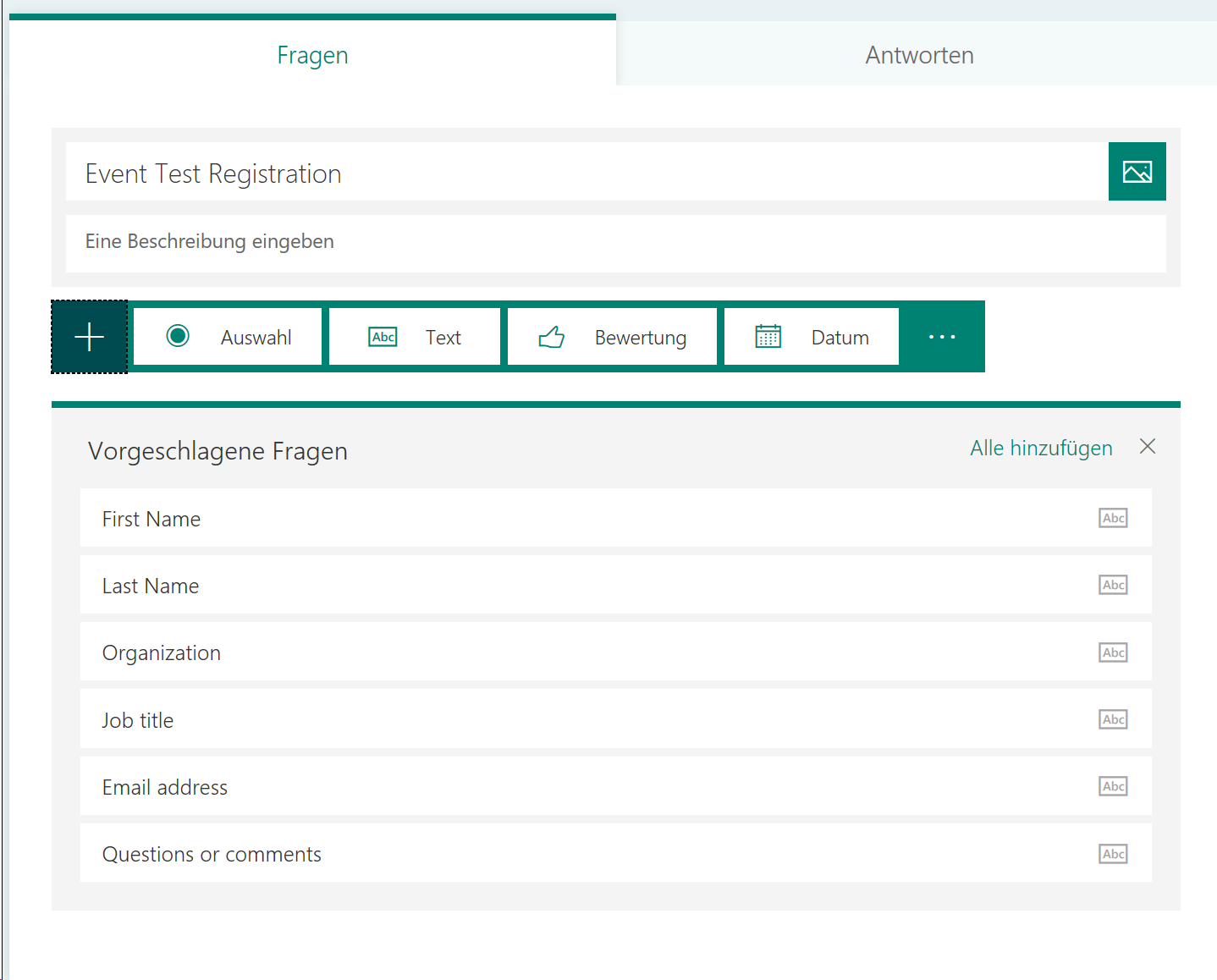Add suggested question Last Name
This screenshot has height=980, width=1217.
(615, 585)
